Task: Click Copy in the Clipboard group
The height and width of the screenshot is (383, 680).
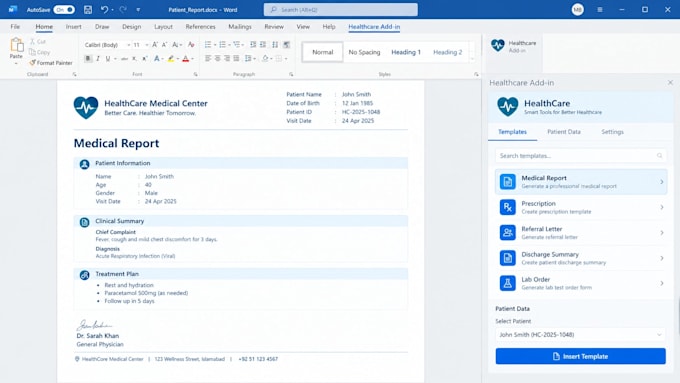Action: point(40,52)
